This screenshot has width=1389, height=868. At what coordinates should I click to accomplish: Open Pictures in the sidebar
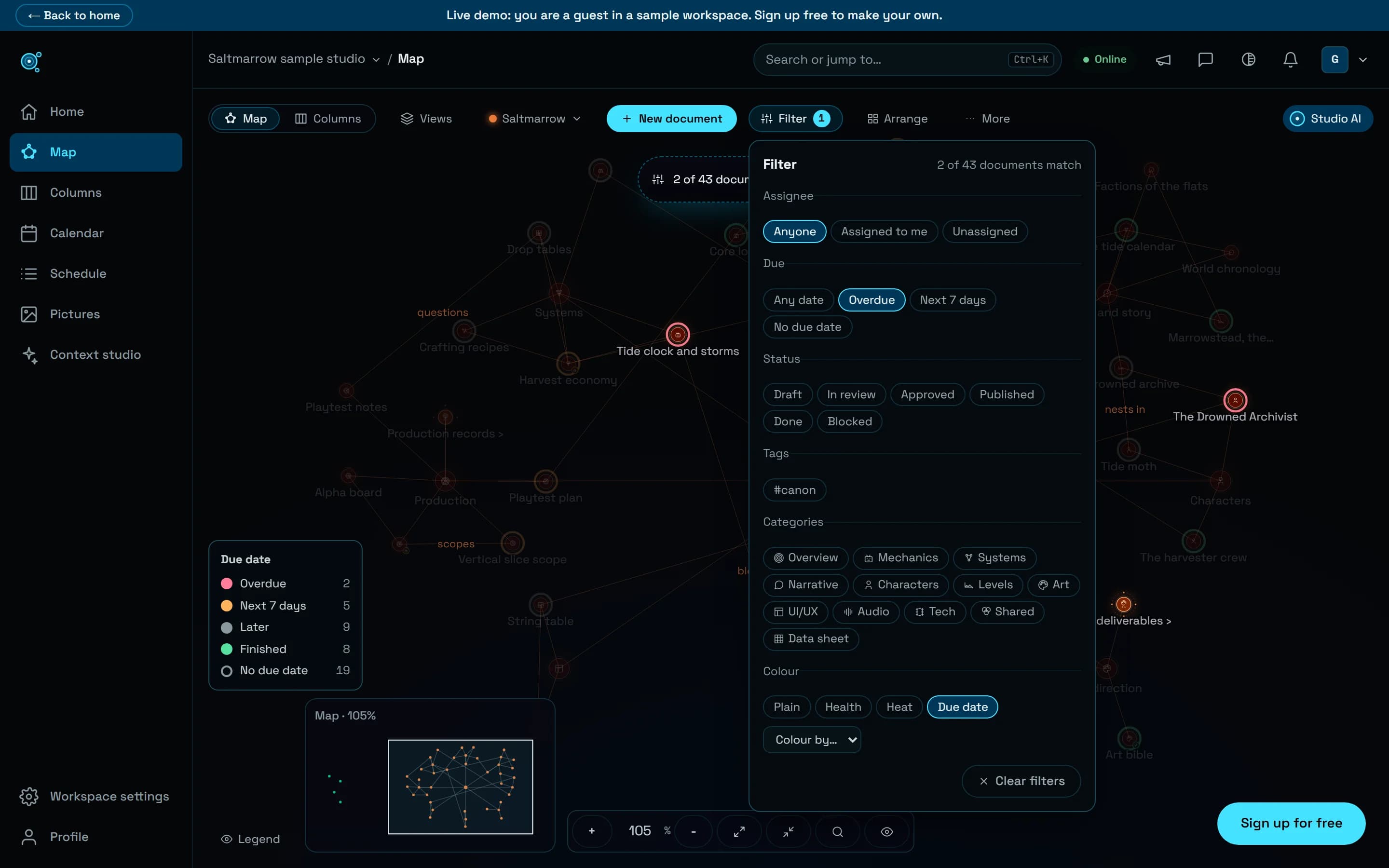tap(96, 314)
